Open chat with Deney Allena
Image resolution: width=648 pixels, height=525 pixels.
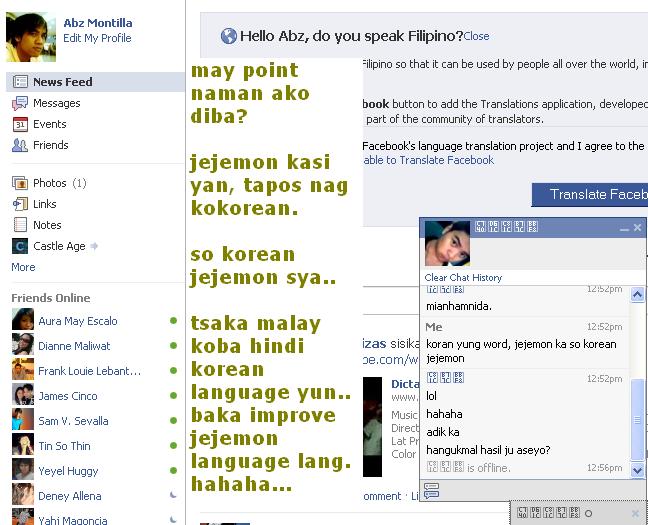click(x=69, y=496)
